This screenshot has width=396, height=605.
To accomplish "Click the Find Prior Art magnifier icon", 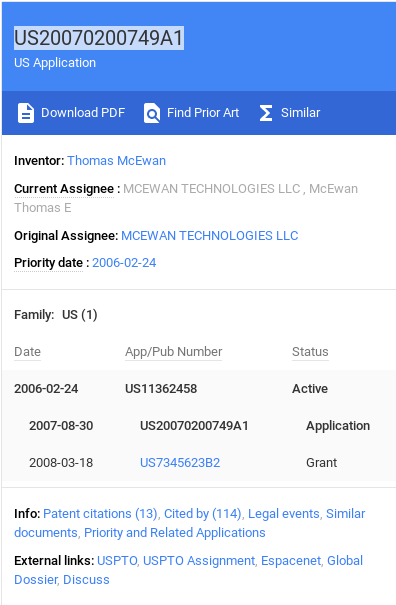I will tap(152, 113).
